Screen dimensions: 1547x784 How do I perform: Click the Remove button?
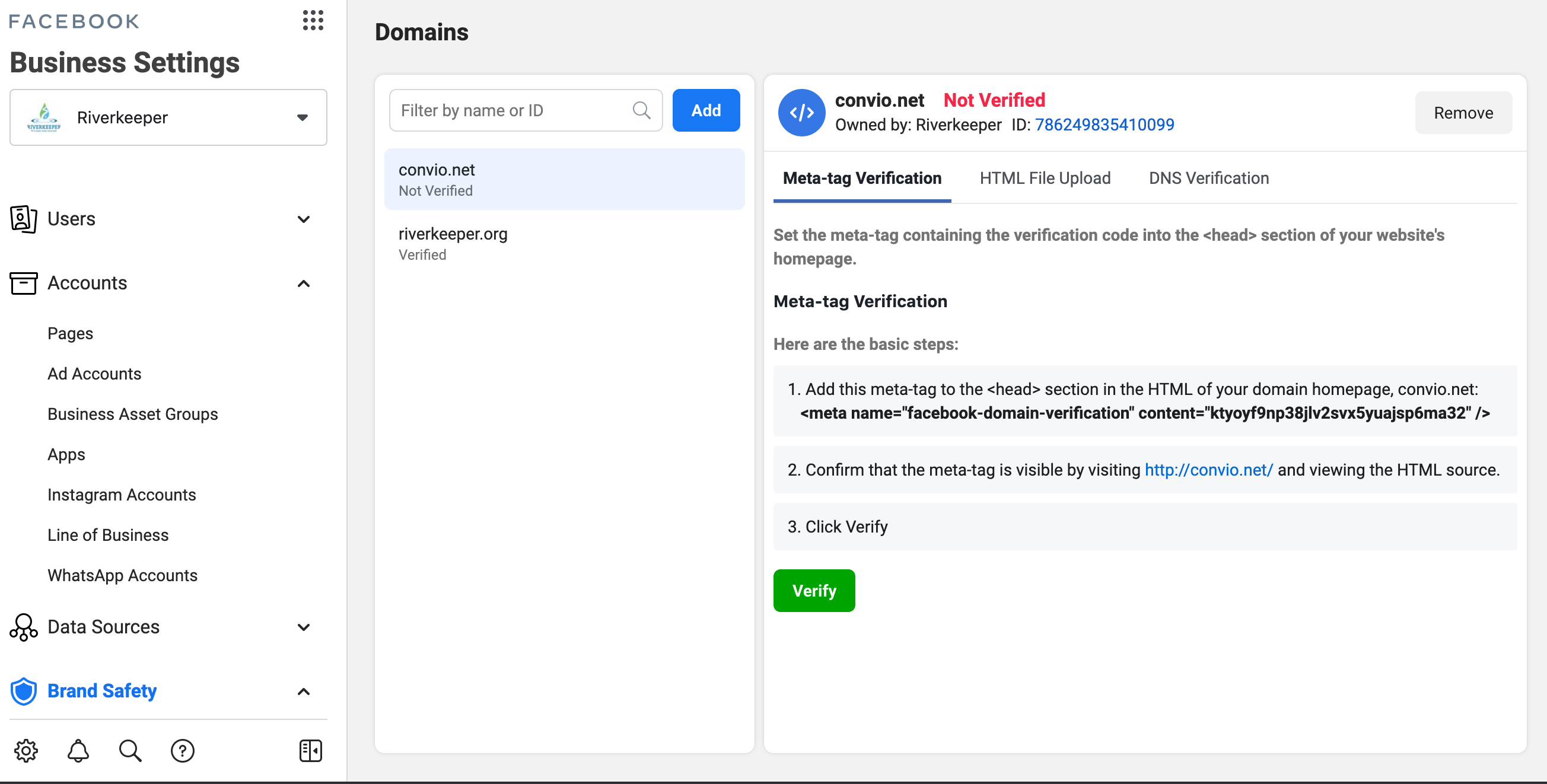coord(1463,112)
